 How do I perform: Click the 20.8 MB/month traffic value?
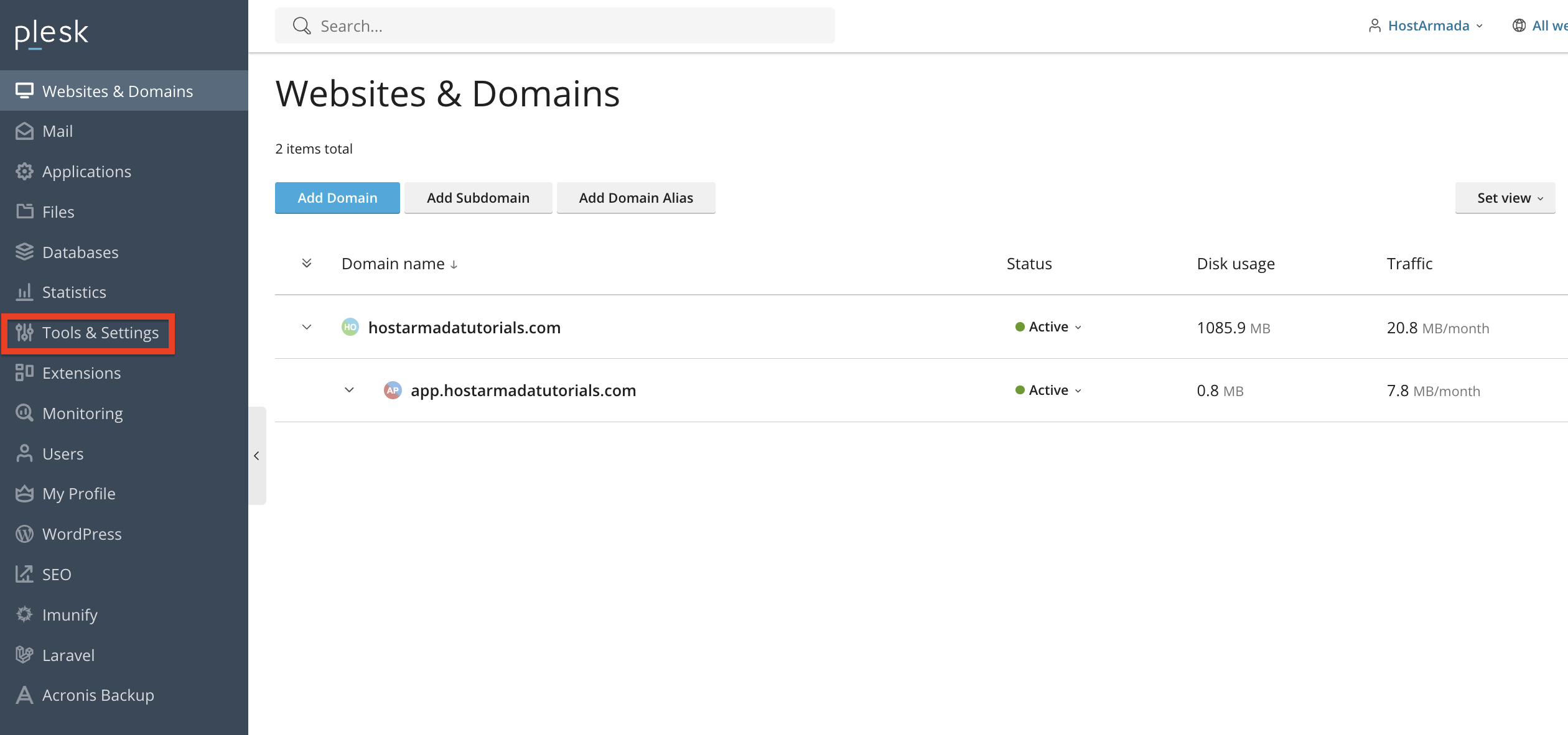[x=1438, y=328]
